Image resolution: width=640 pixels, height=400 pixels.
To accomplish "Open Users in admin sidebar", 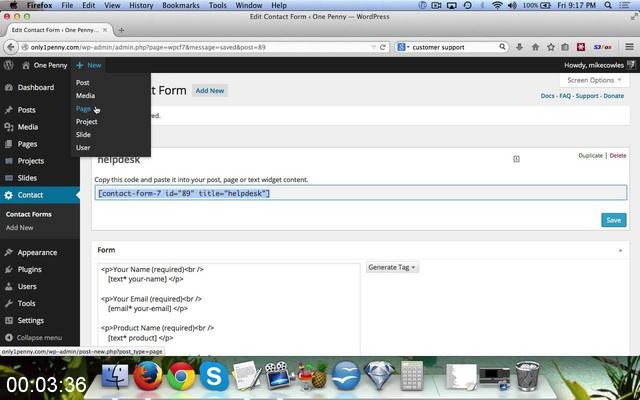I will coord(27,287).
